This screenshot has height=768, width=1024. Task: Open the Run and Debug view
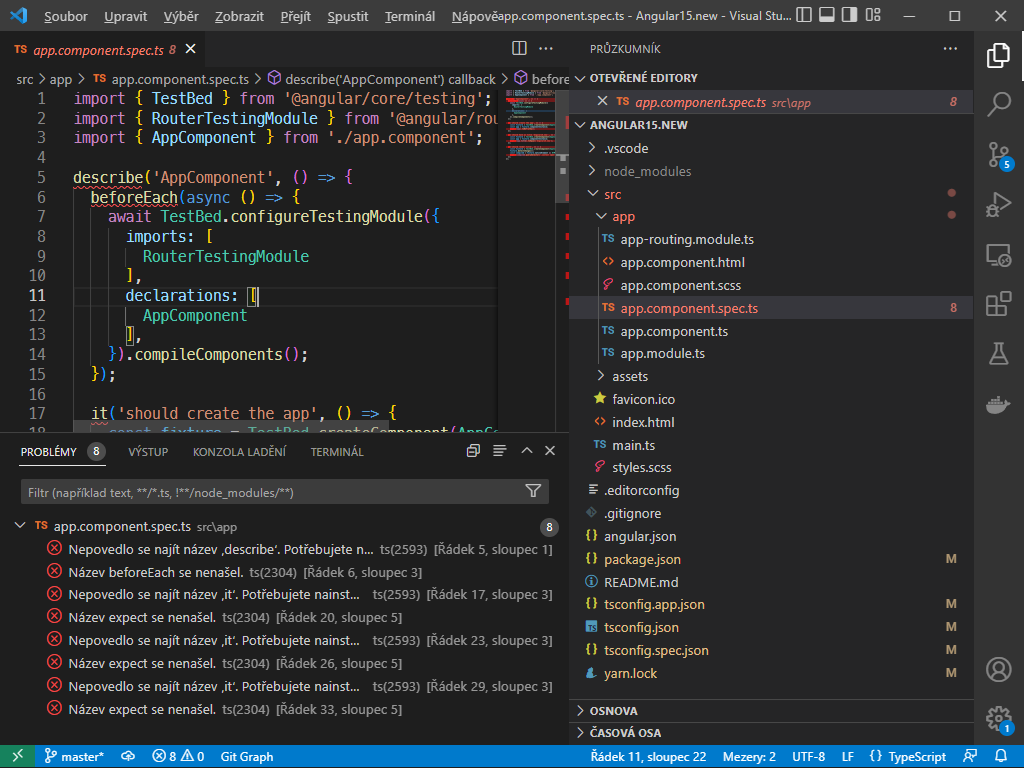tap(999, 205)
